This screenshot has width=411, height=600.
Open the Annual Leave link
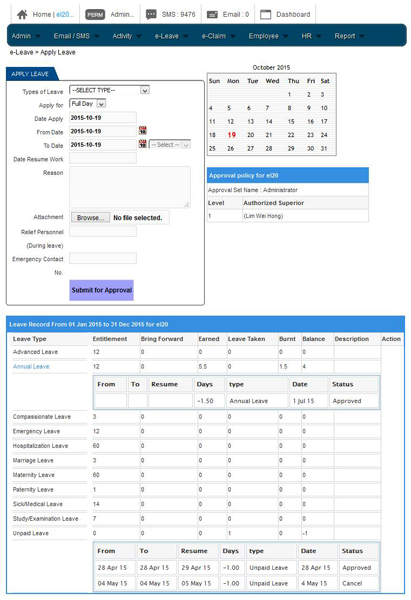[31, 367]
